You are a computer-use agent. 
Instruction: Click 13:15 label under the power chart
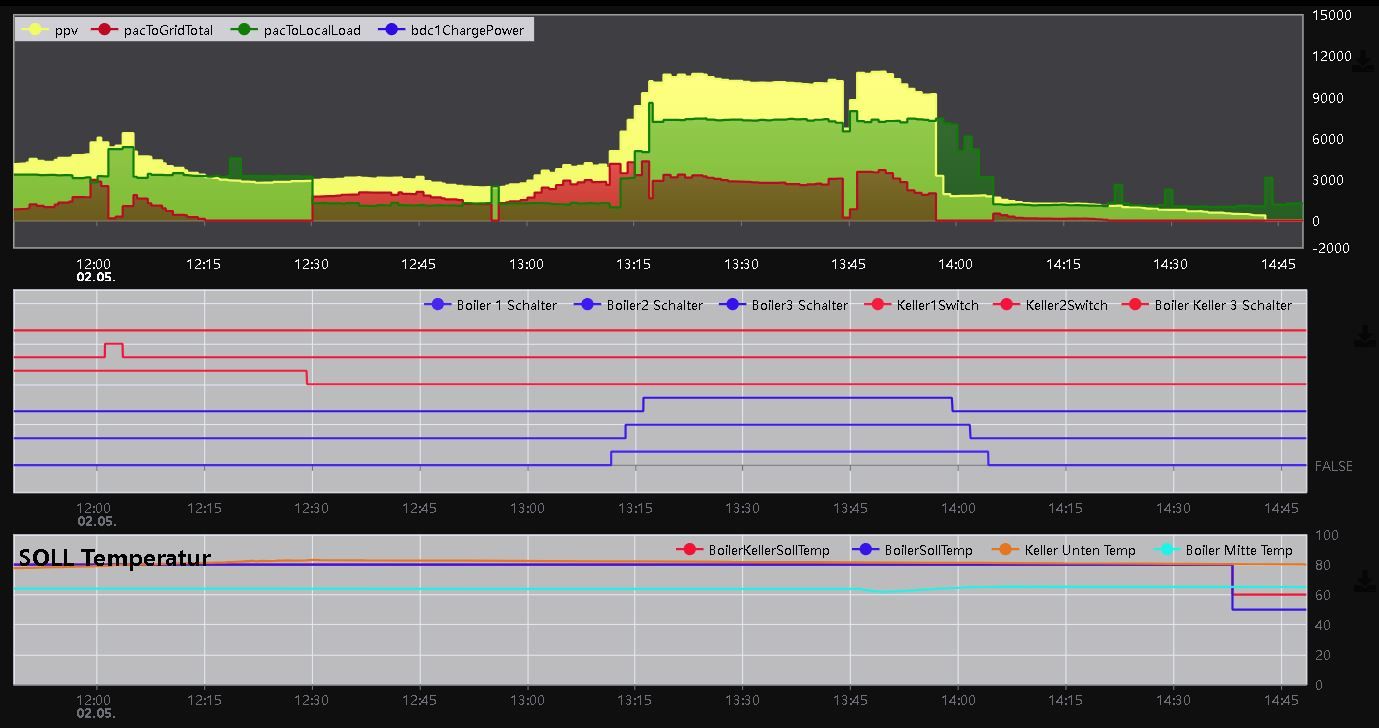tap(633, 264)
